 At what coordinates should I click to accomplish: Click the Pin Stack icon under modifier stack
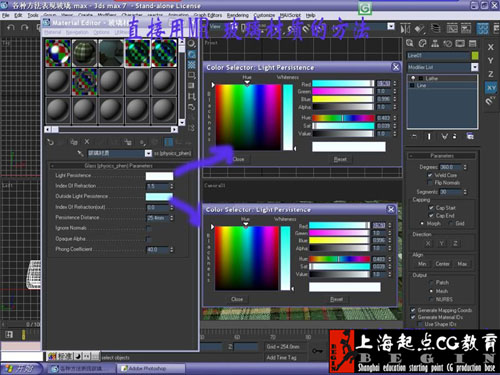pos(414,136)
